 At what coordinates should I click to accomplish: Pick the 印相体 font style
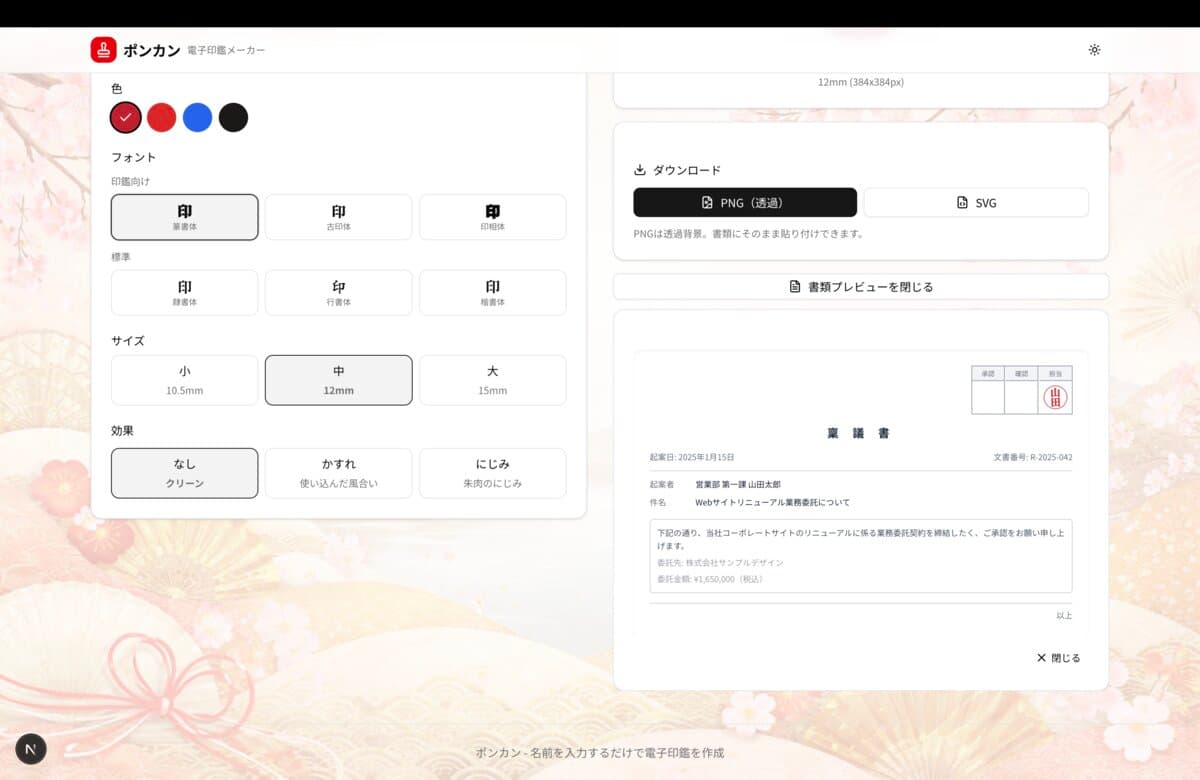pos(492,217)
